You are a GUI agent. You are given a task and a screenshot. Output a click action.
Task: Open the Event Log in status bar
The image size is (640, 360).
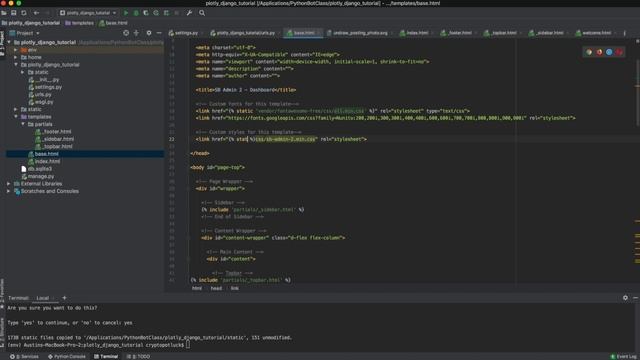pos(624,356)
